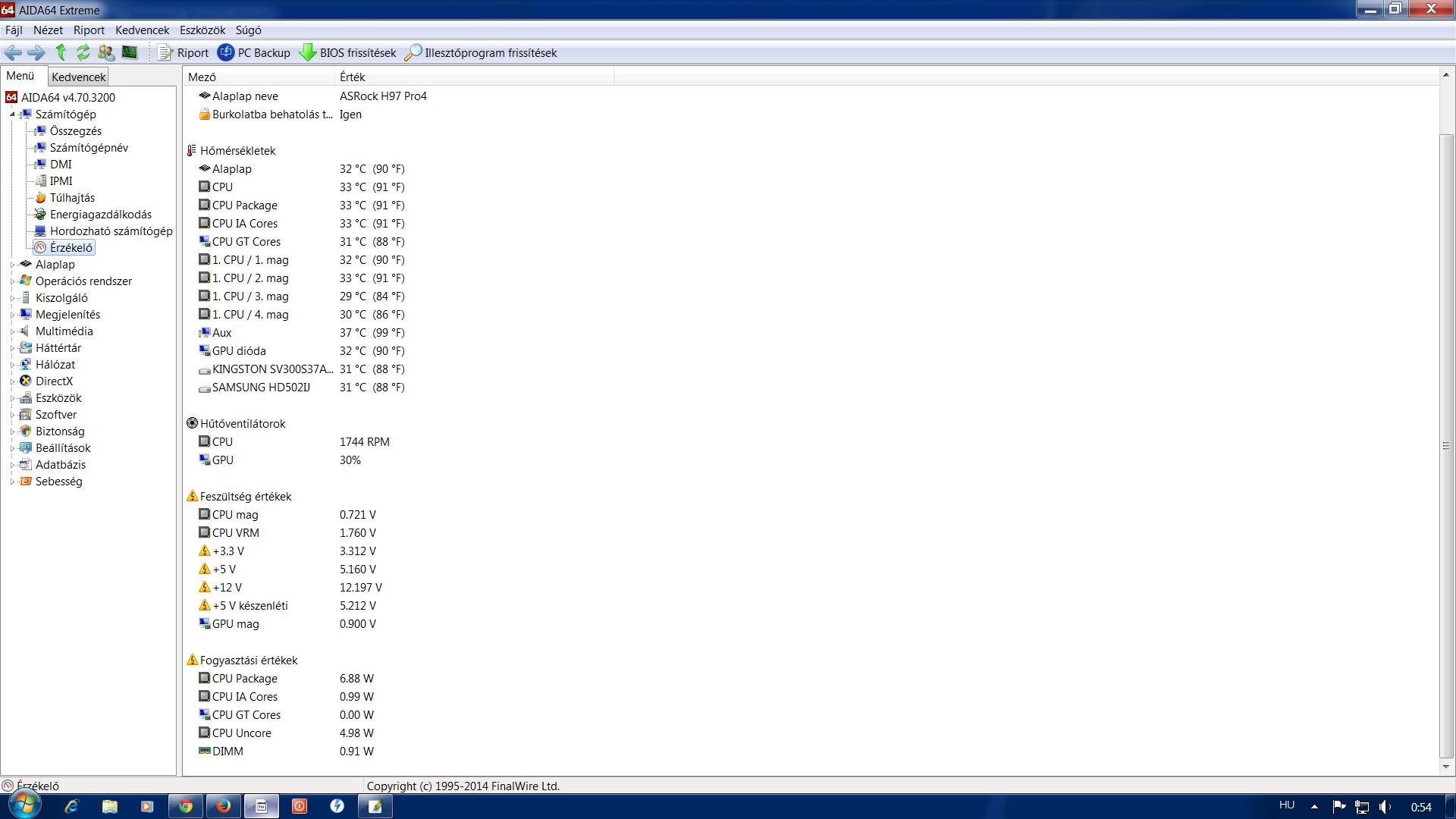Check BIOS frissítések updates
This screenshot has height=819, width=1456.
click(x=348, y=52)
